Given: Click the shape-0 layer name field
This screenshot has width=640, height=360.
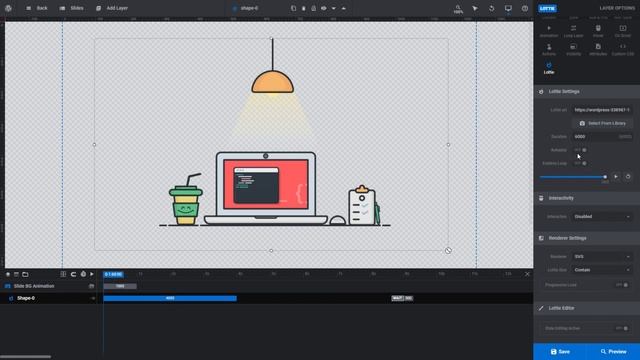Looking at the screenshot, I should (249, 8).
